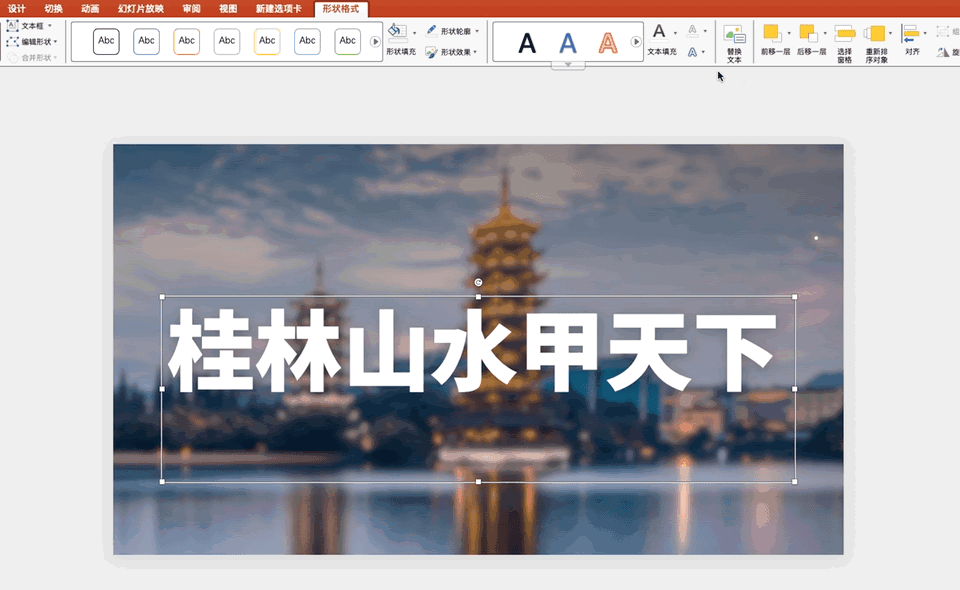Expand the WordArt styles gallery arrow
Viewport: 960px width, 590px height.
click(x=636, y=42)
